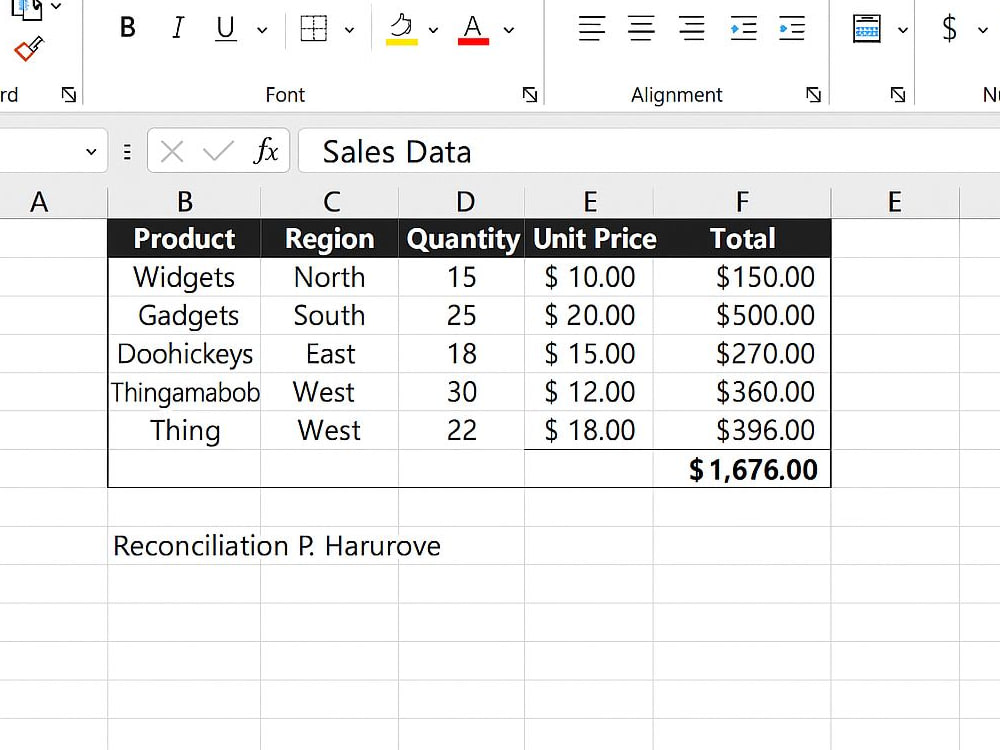Select the Unit Price header cell

589,239
